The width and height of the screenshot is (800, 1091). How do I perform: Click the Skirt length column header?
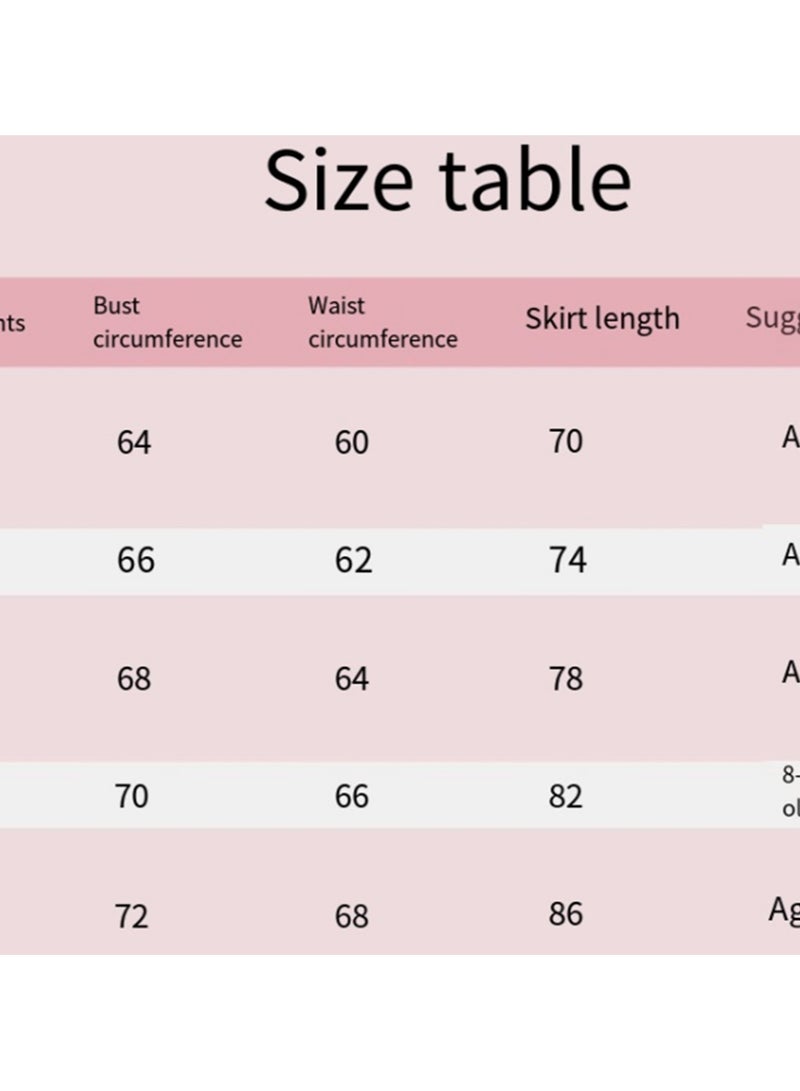pyautogui.click(x=602, y=319)
